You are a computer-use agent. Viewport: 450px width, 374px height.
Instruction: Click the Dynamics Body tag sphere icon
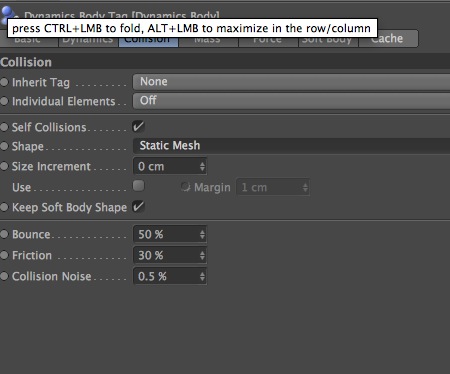(9, 13)
